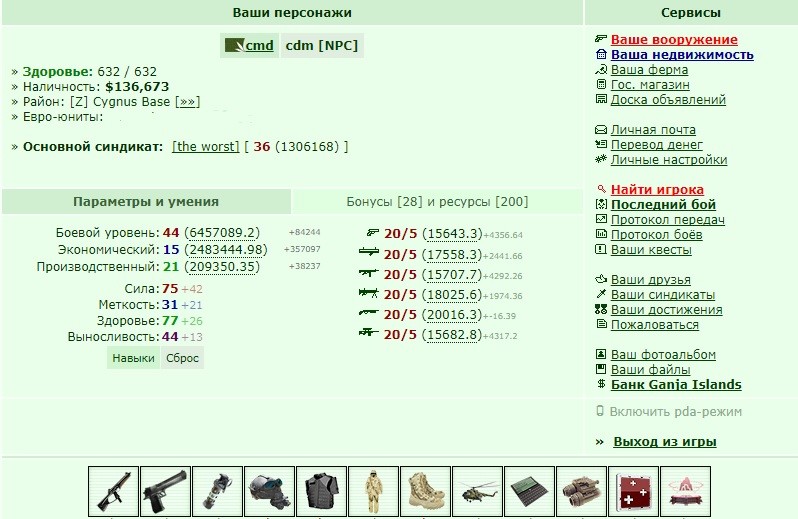This screenshot has width=798, height=519.
Task: Open Ваша недвижимость link
Action: pyautogui.click(x=682, y=54)
